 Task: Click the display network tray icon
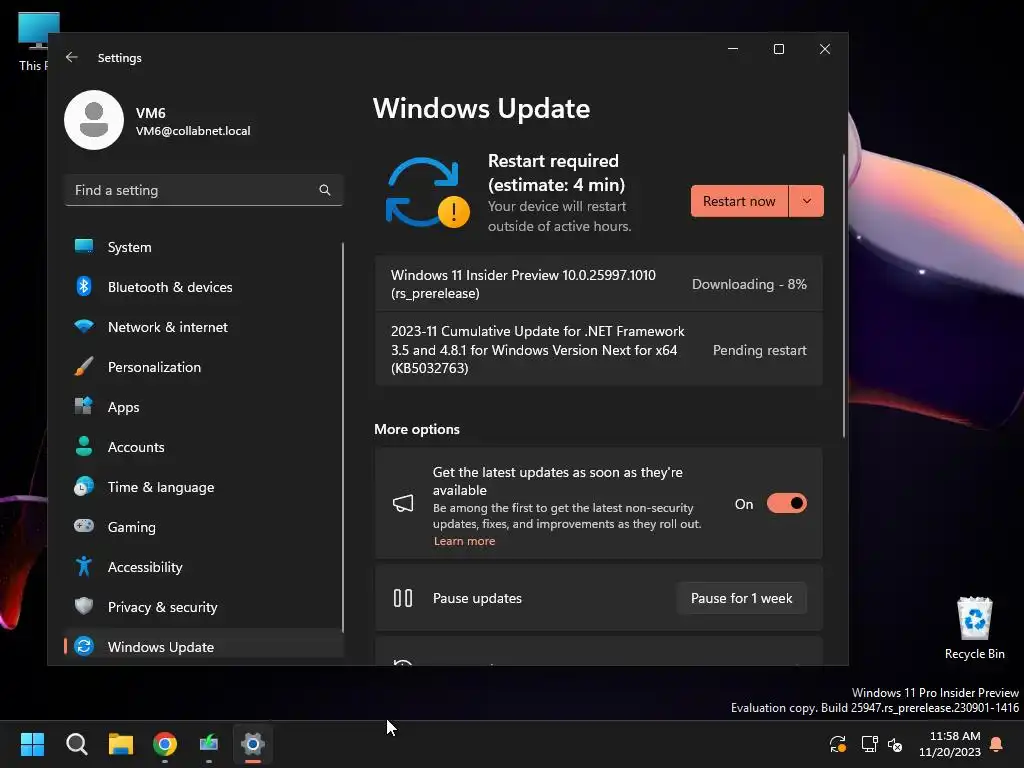click(869, 744)
